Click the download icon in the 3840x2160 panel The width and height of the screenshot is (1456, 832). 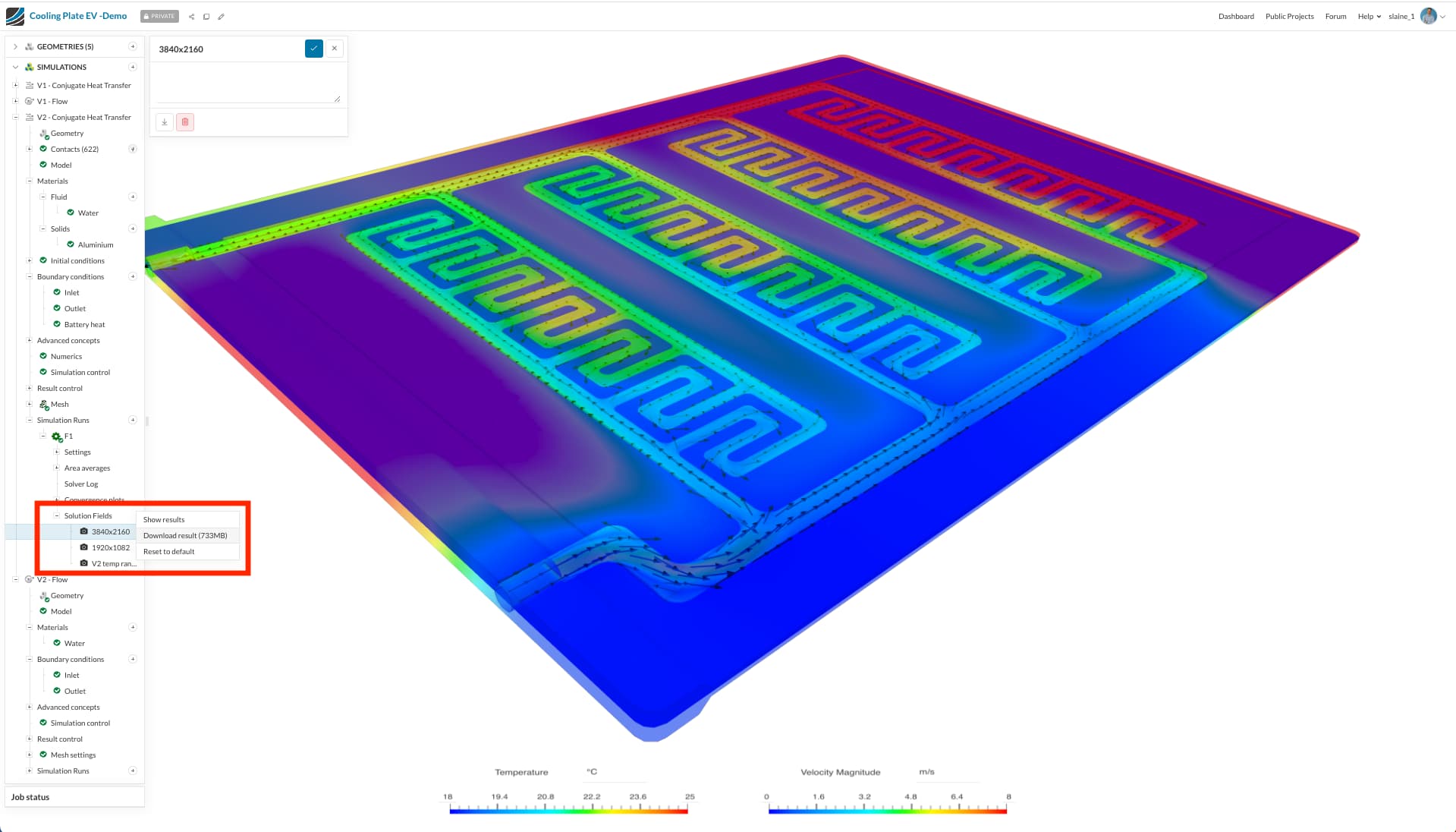[165, 121]
